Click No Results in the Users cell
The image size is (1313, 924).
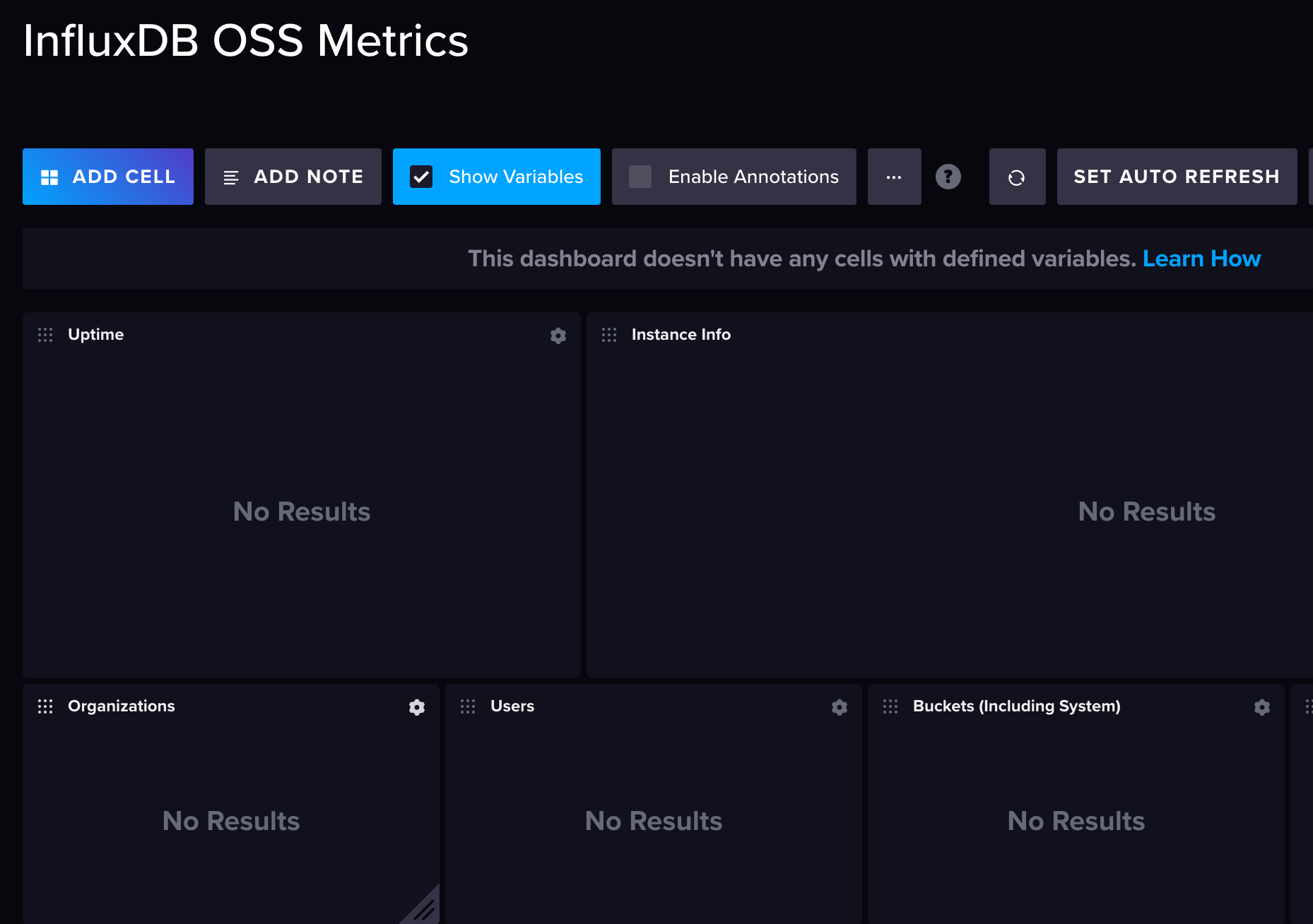coord(654,821)
